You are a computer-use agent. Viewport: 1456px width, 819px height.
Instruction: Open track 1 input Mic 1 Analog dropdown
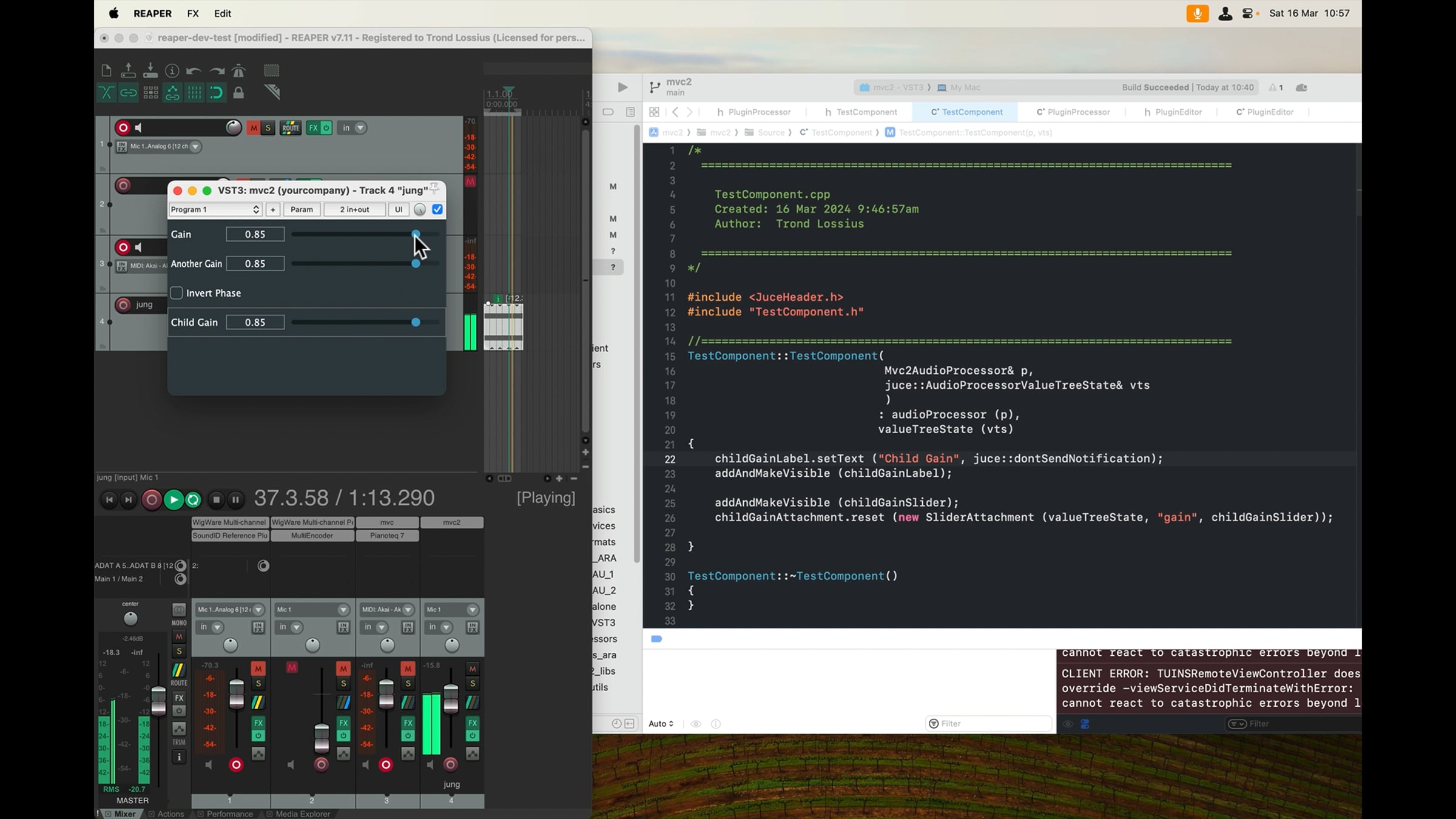click(195, 146)
